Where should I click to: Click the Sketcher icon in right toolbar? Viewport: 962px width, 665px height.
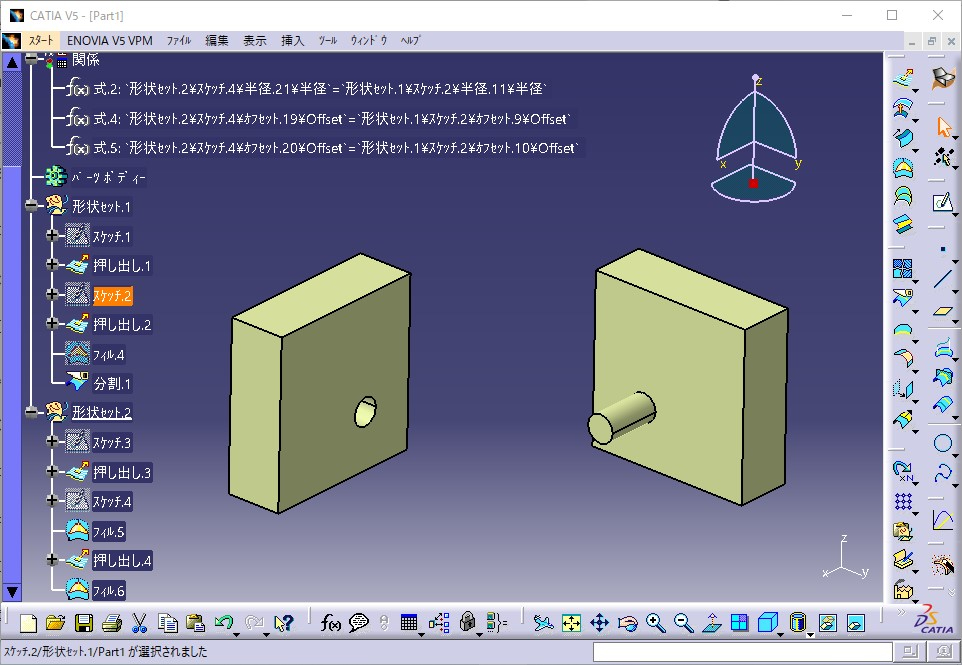pos(942,203)
